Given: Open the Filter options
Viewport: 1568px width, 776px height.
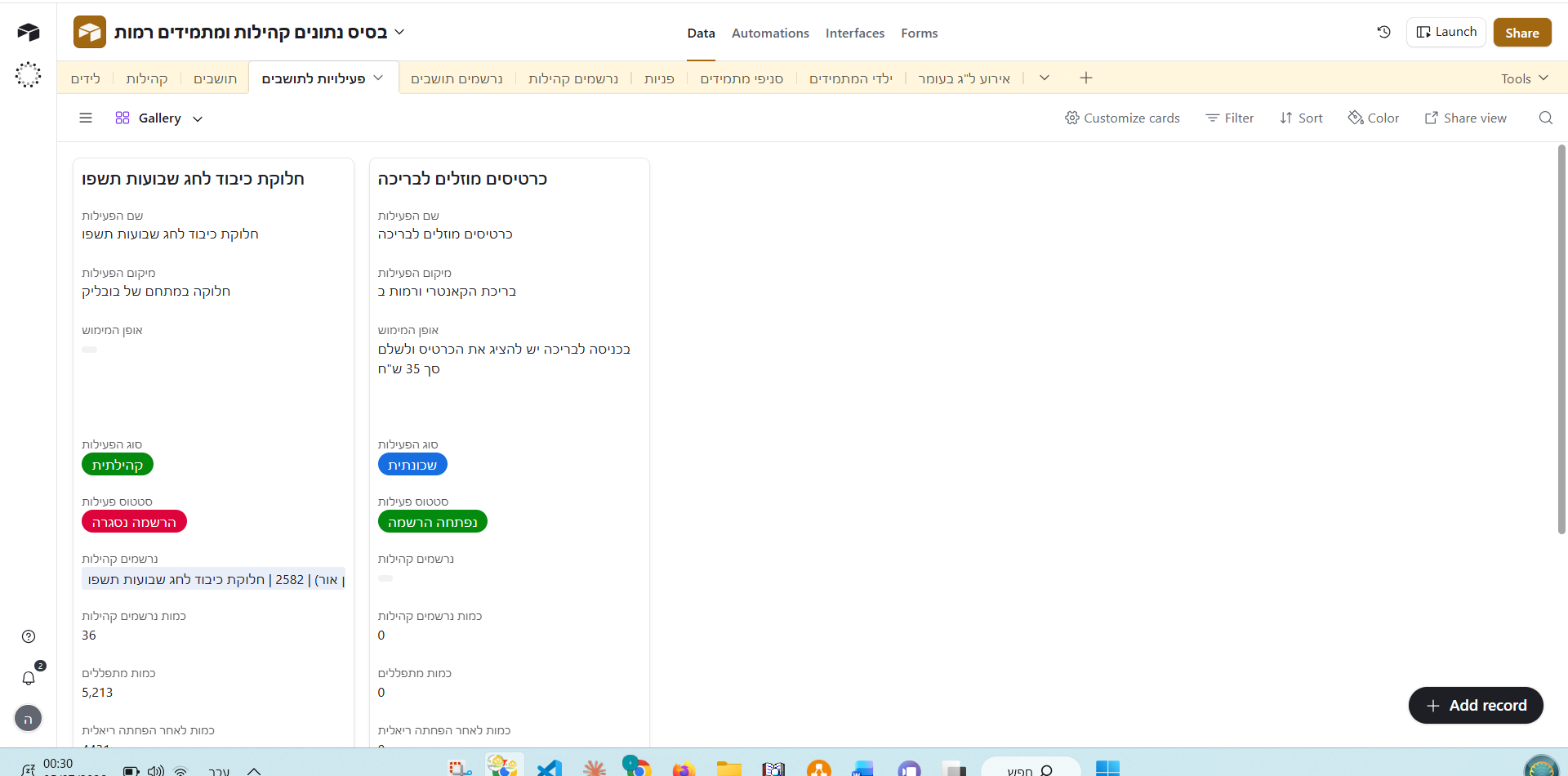Looking at the screenshot, I should click(x=1230, y=118).
